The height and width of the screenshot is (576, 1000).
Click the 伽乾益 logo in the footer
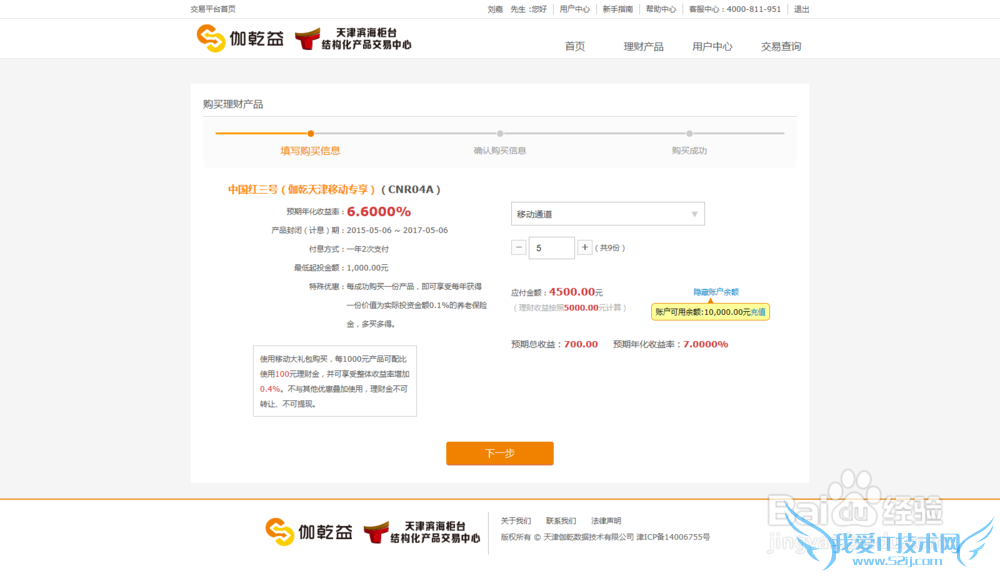[x=308, y=532]
